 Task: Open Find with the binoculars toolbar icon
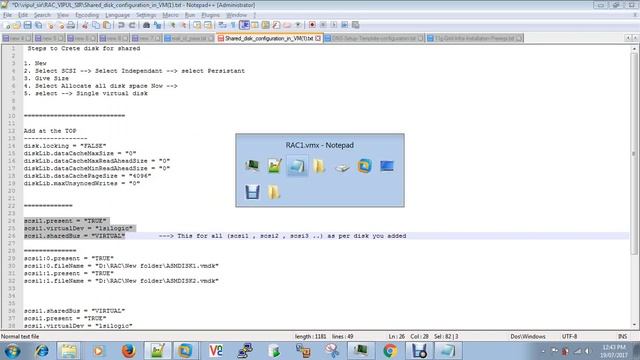coord(146,25)
